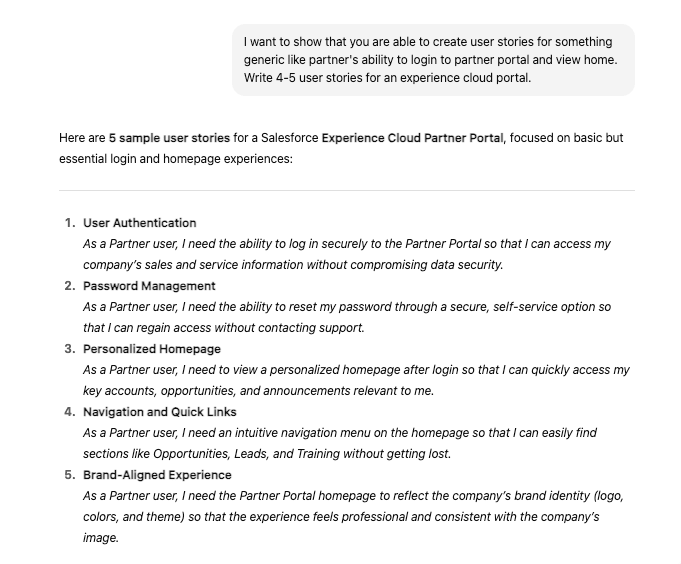Click the bold '5 sample user stories' text
Image resolution: width=681 pixels, height=564 pixels.
coord(169,138)
